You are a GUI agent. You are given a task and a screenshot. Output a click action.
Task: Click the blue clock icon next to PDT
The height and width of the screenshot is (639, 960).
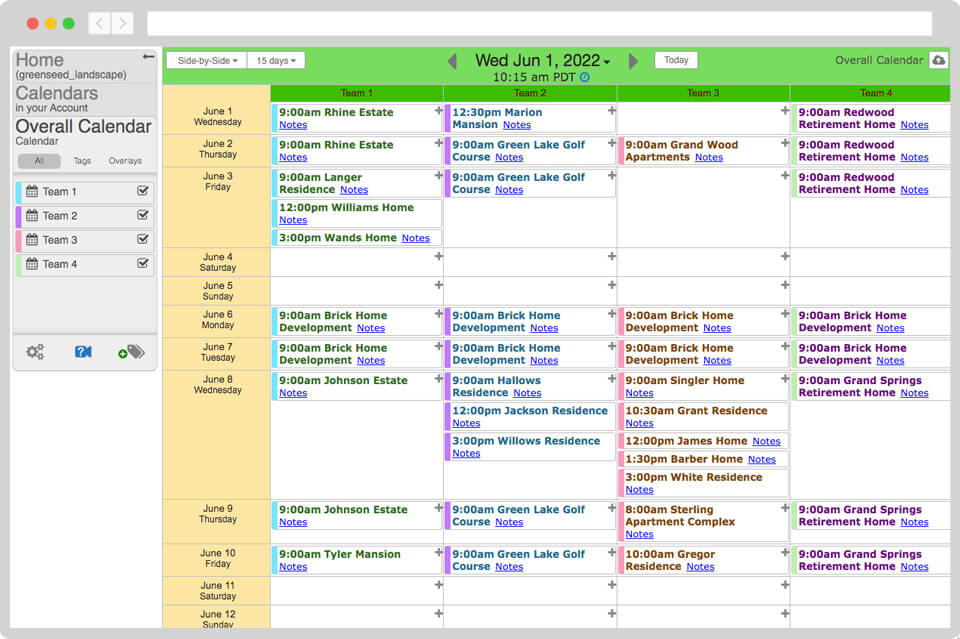click(x=585, y=77)
